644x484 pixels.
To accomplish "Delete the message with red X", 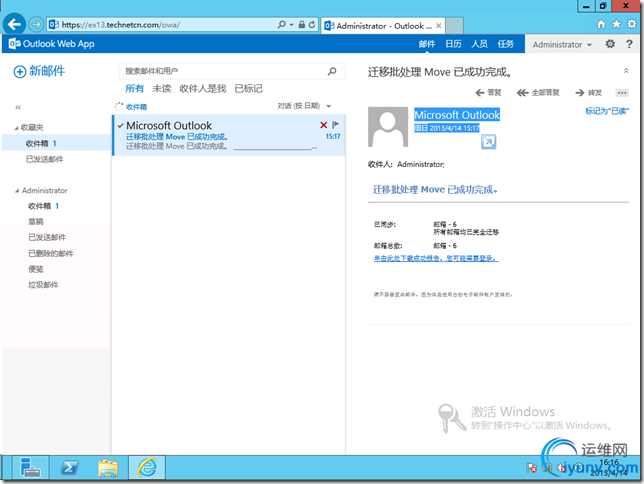I will 324,125.
